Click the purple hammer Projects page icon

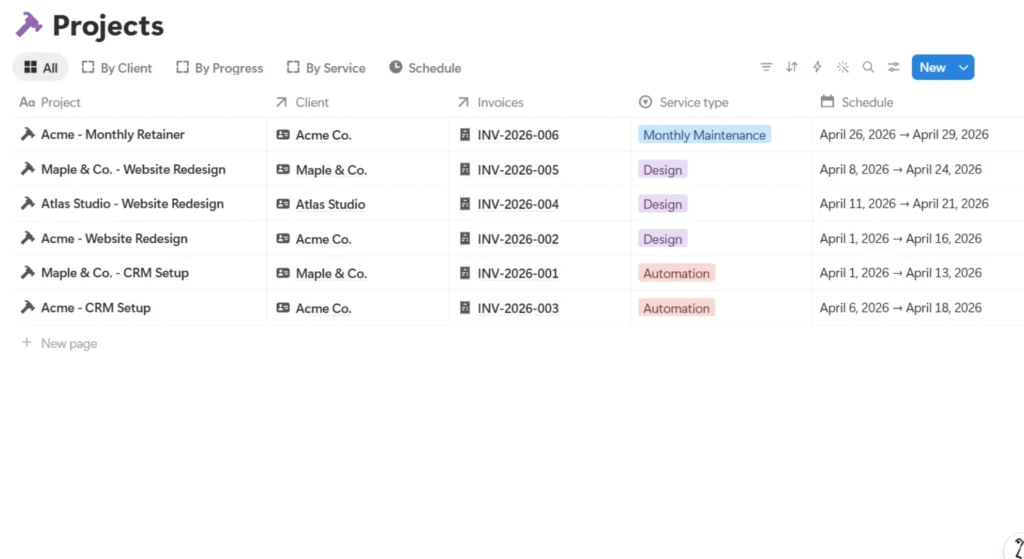[x=29, y=25]
